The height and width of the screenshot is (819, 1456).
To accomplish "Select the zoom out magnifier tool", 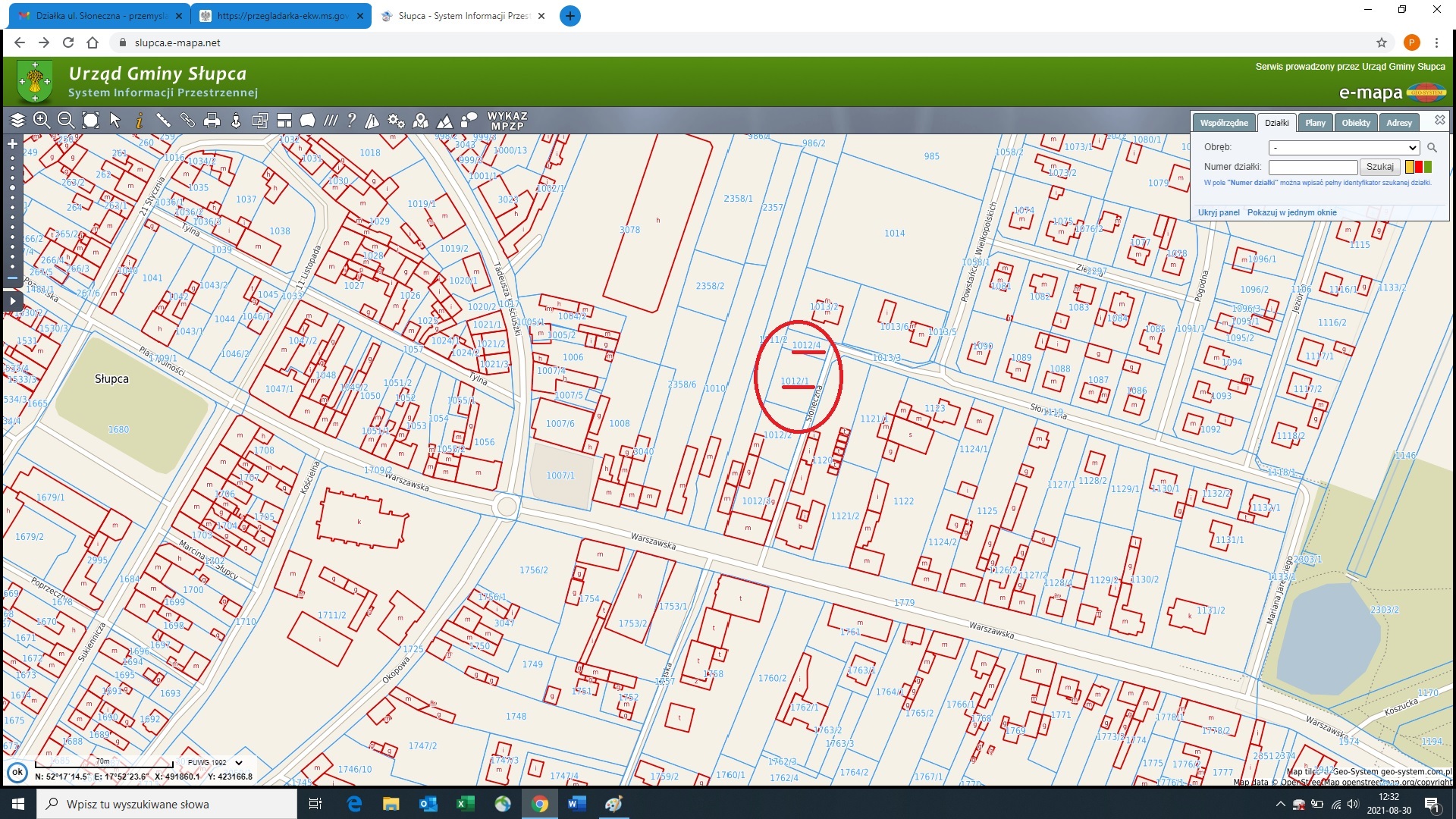I will (66, 120).
